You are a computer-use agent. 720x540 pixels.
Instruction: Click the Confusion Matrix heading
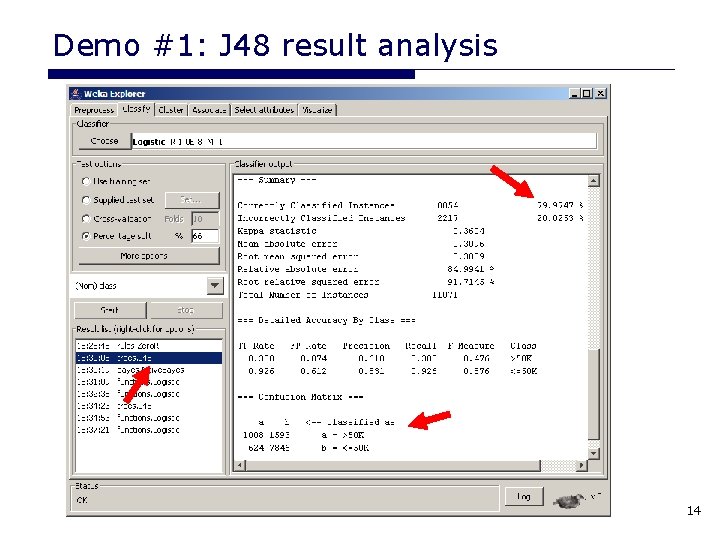(x=300, y=397)
